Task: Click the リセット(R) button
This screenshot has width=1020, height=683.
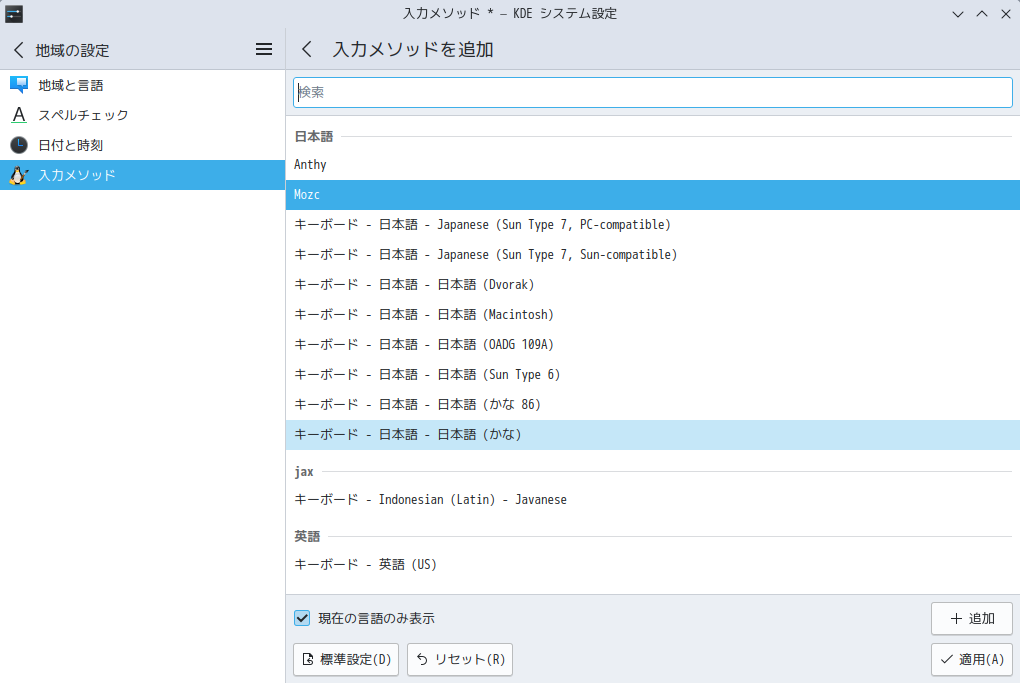Action: tap(460, 660)
